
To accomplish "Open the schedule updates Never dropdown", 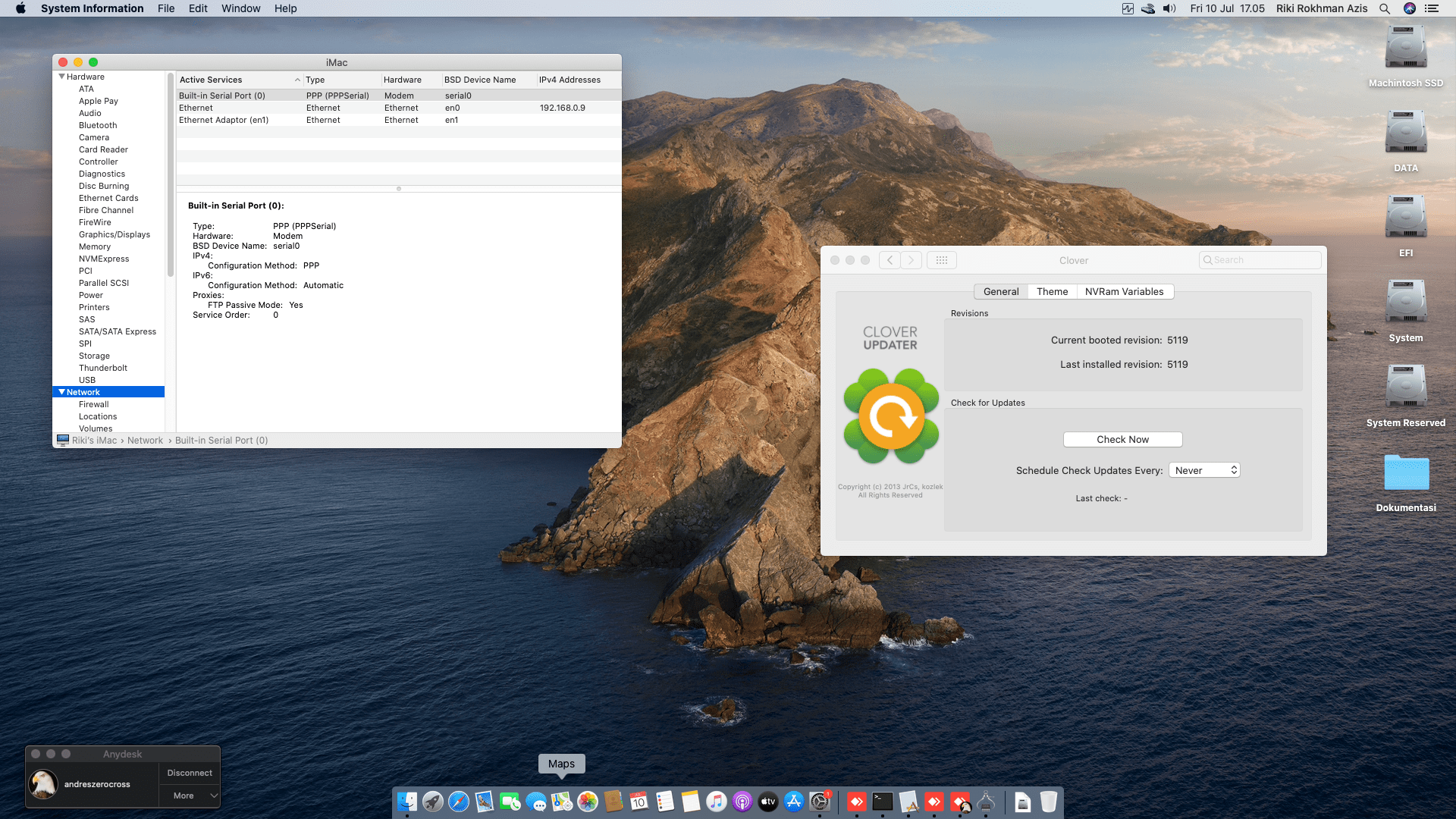I will 1204,470.
